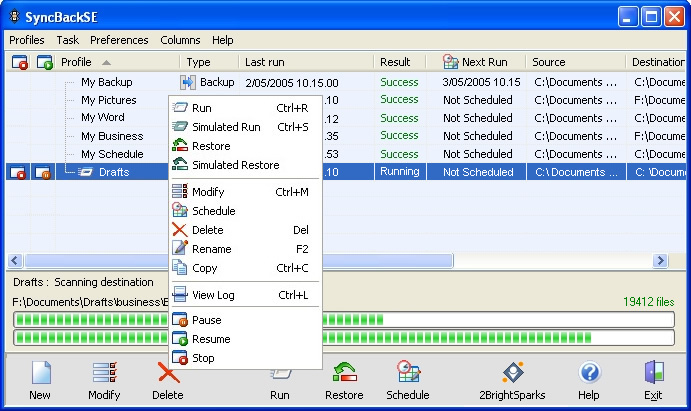Select the My Backup profile

(107, 82)
